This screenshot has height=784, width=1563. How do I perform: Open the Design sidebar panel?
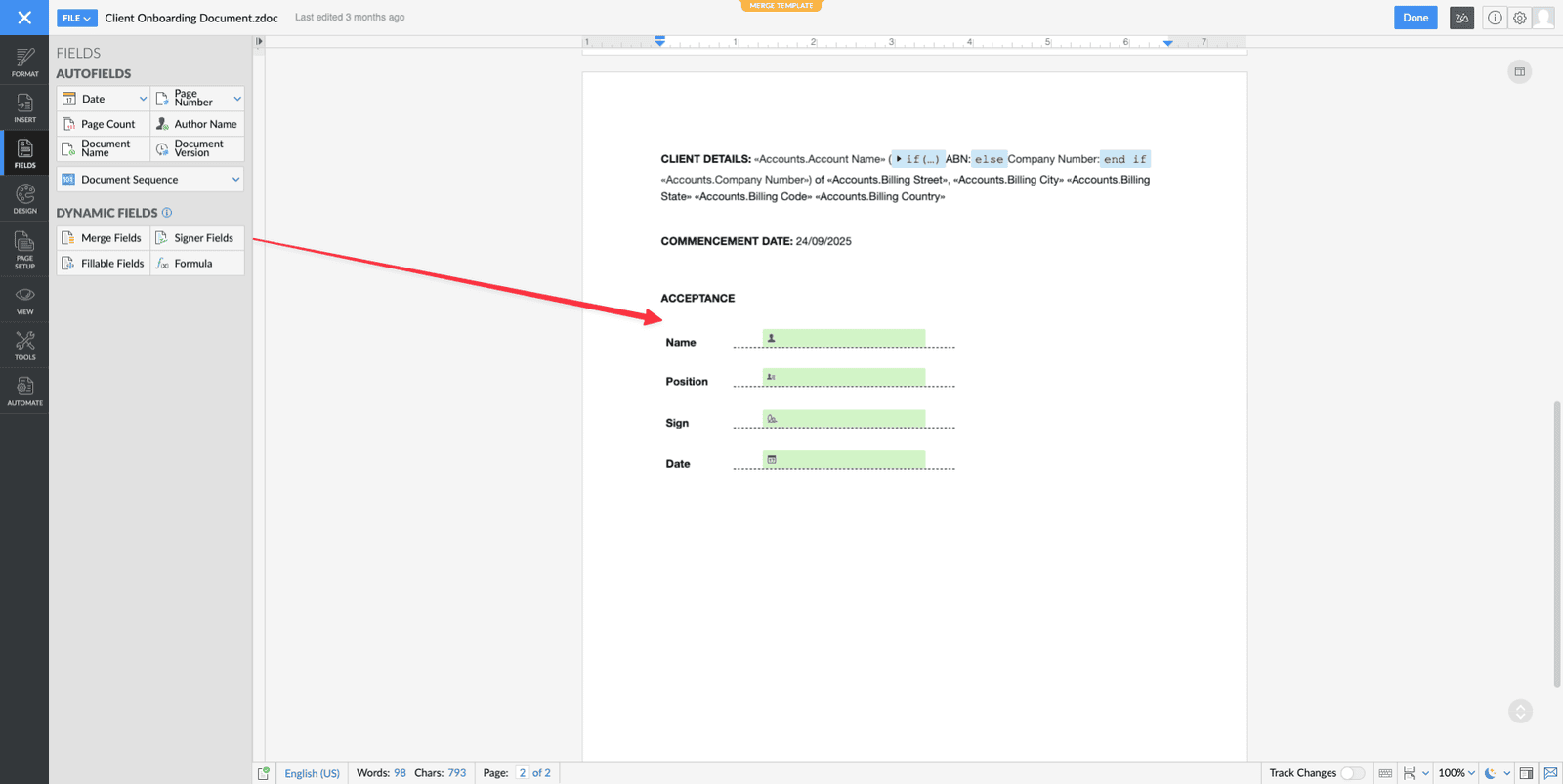[x=24, y=199]
